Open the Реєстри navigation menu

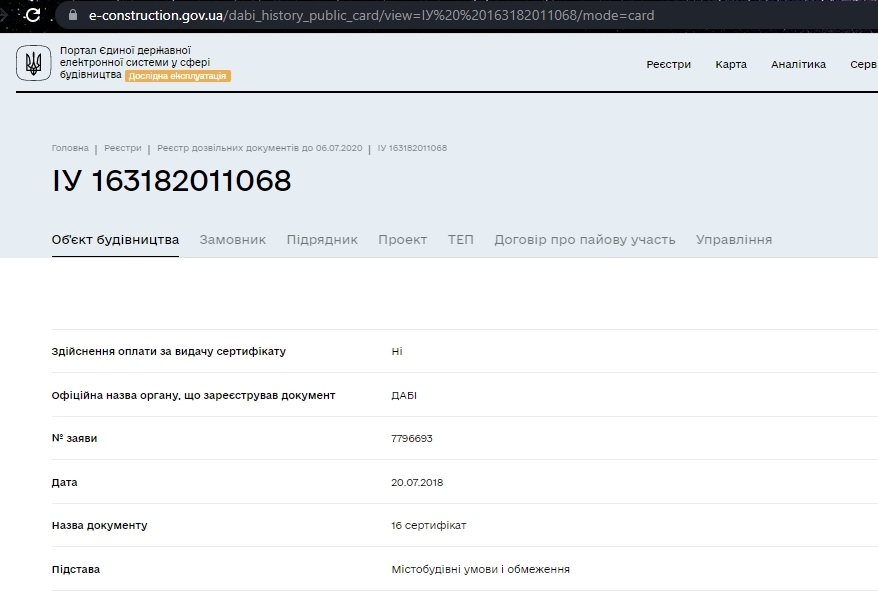pyautogui.click(x=669, y=64)
